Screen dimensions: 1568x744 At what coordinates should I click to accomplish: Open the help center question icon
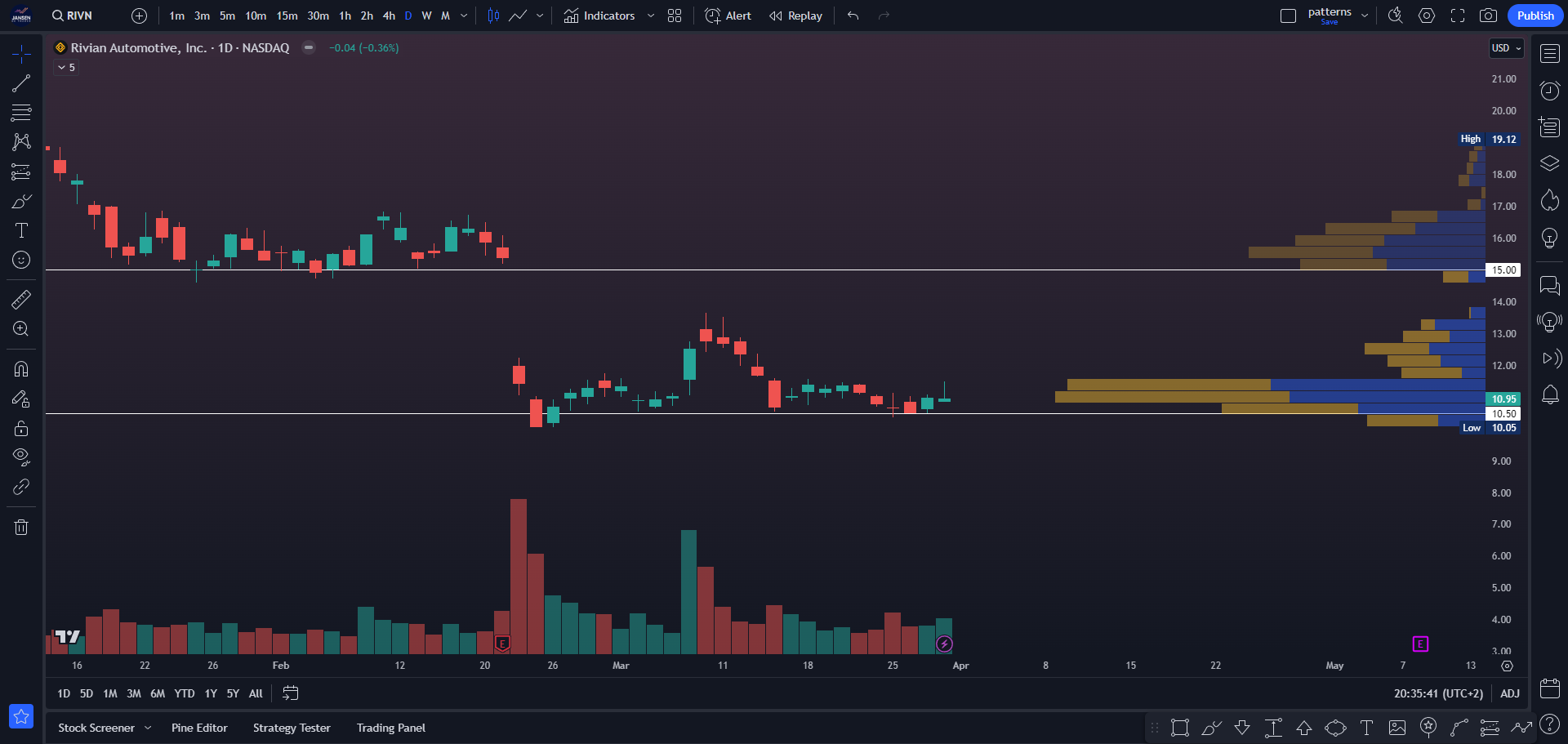tap(1550, 724)
